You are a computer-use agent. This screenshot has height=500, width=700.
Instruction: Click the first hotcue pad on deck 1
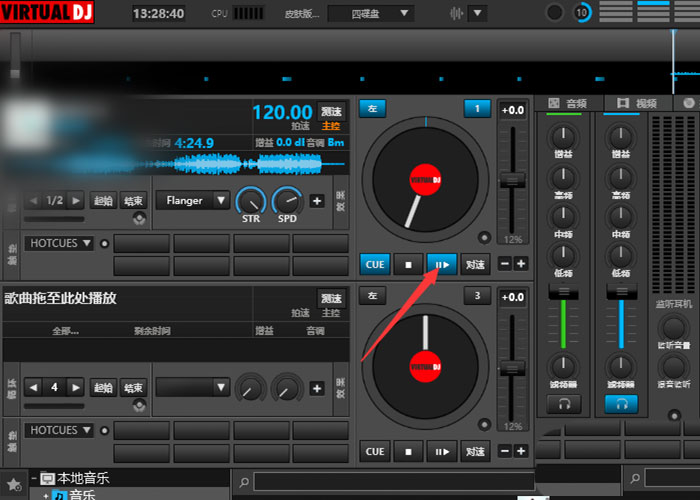(142, 244)
